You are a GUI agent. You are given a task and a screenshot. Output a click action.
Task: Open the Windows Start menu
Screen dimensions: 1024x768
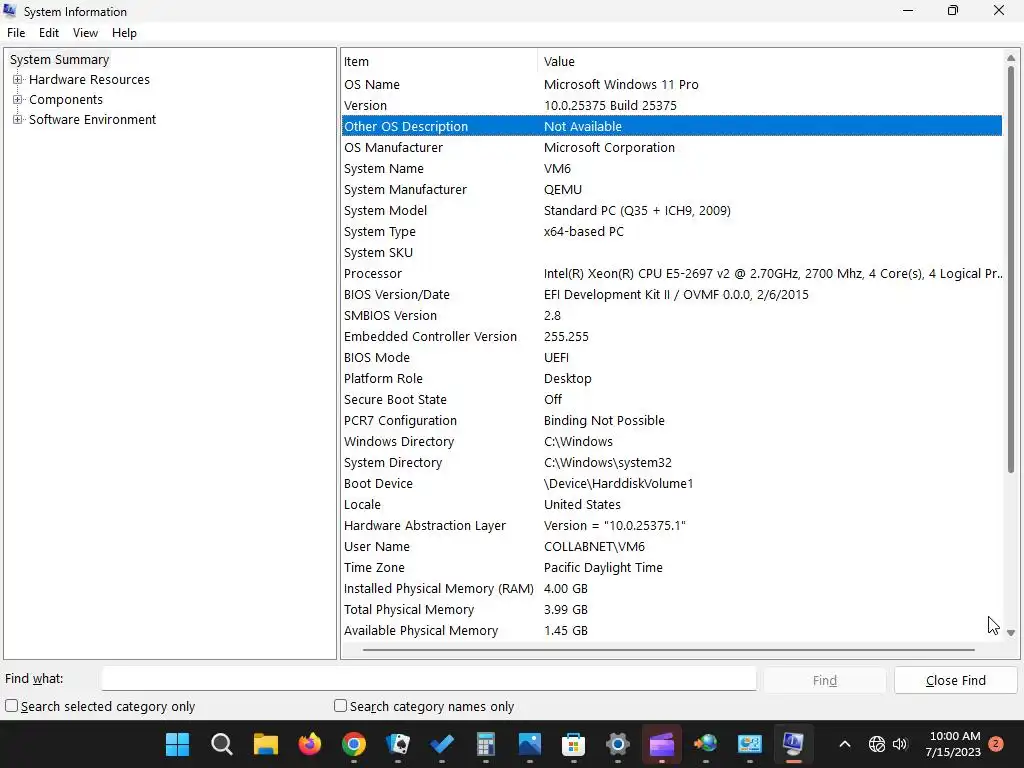click(177, 744)
